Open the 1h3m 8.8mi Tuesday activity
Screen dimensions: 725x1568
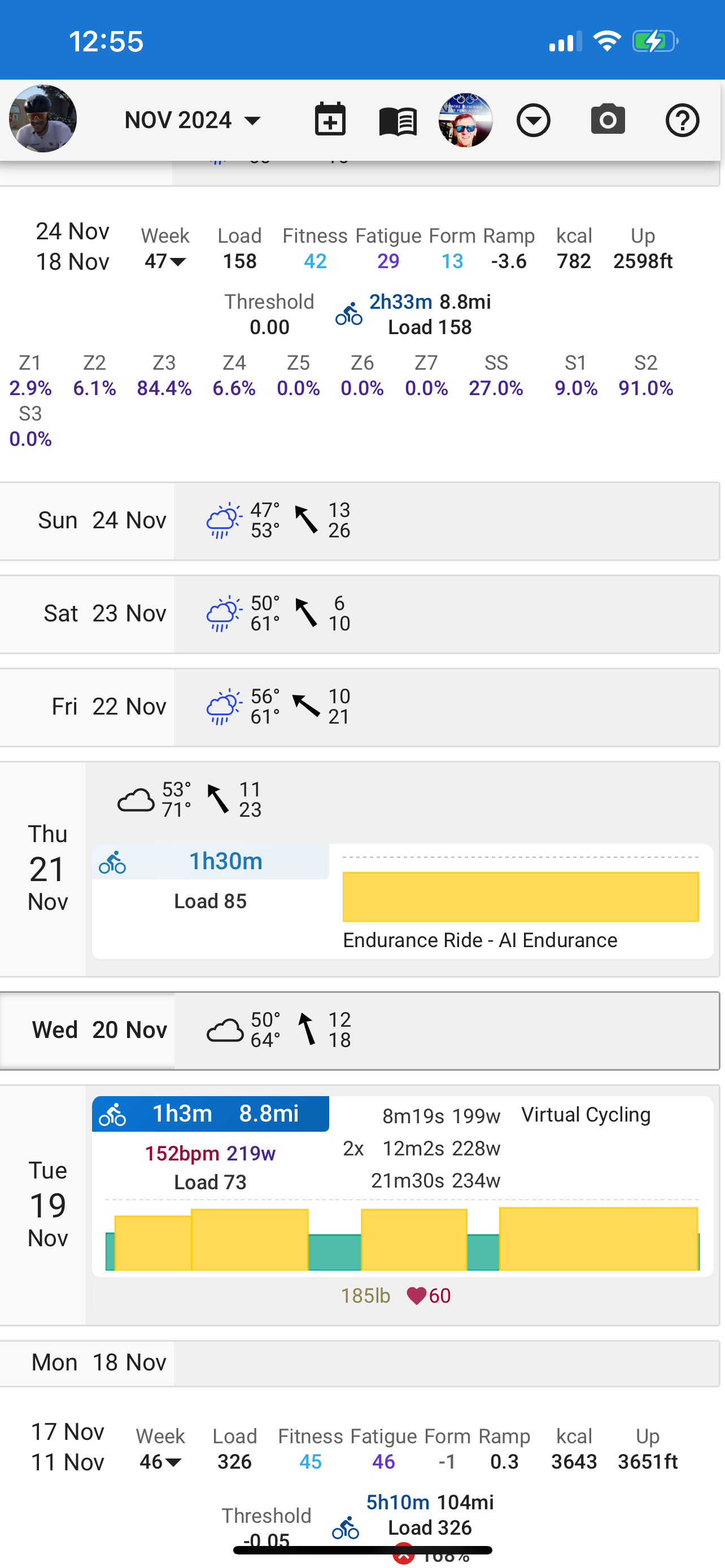(x=211, y=1114)
